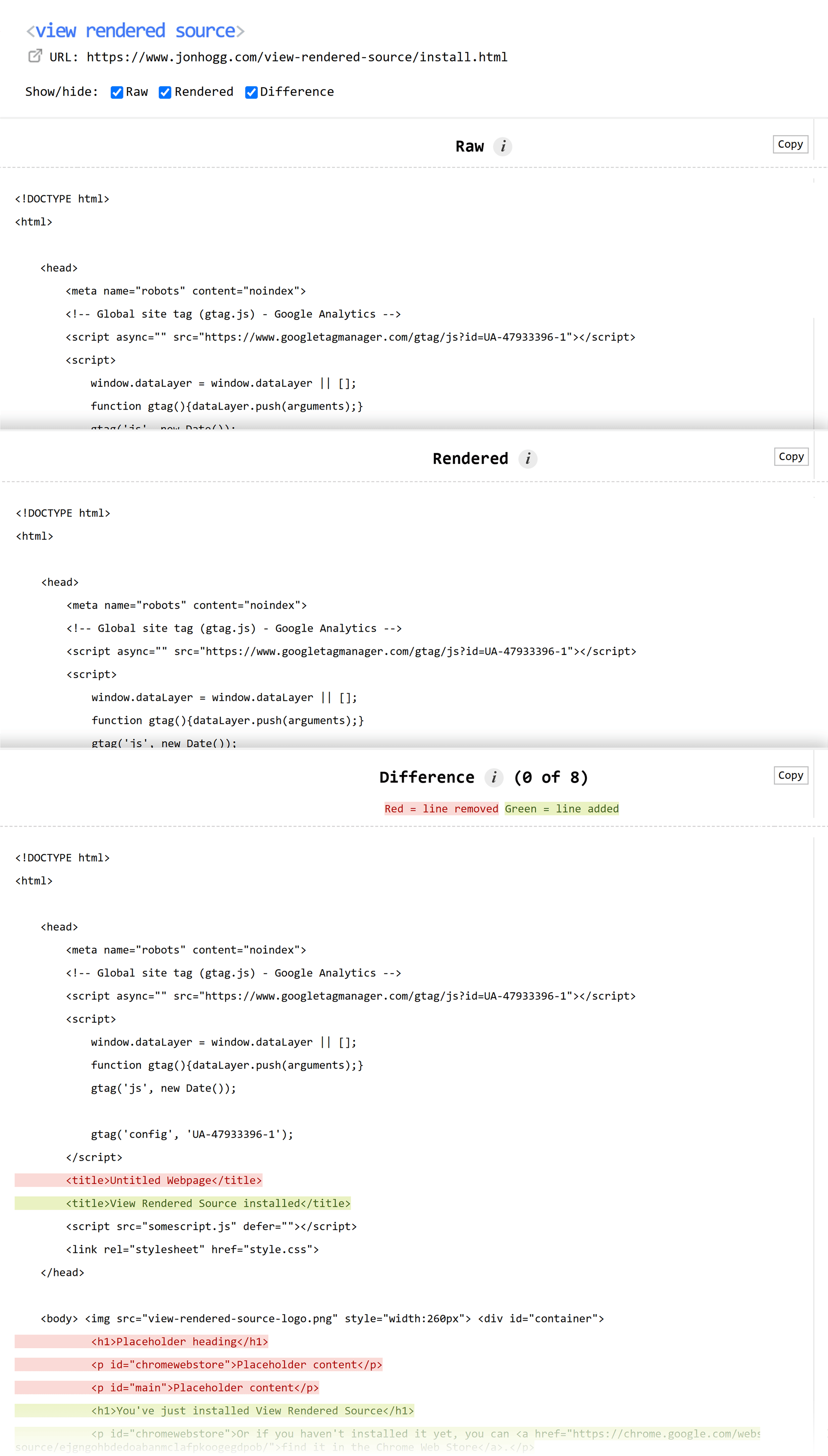Image resolution: width=828 pixels, height=1456 pixels.
Task: Click the <!DOCTYPE html> line in Rendered section
Action: tap(63, 513)
